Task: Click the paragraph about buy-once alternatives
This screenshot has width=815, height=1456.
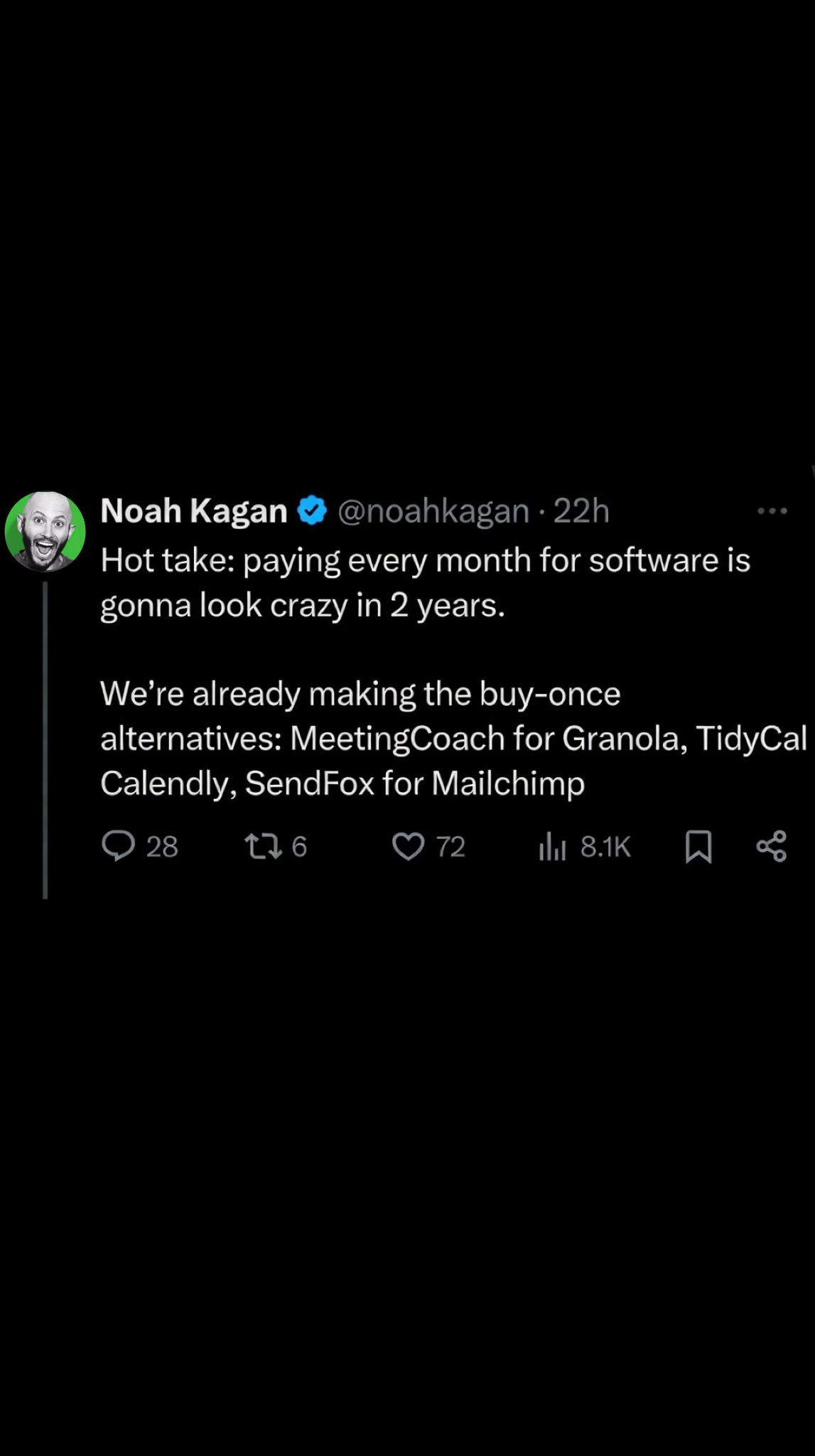Action: coord(455,739)
